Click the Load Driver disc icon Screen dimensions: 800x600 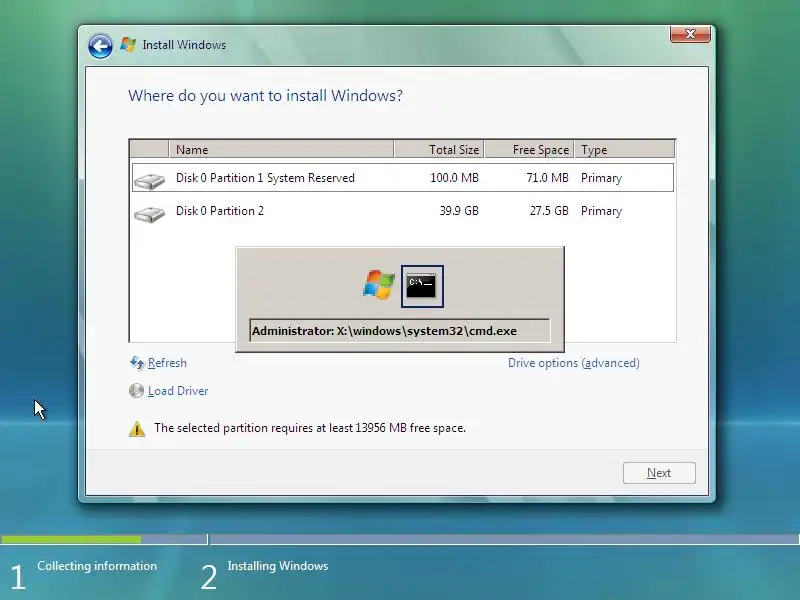136,391
